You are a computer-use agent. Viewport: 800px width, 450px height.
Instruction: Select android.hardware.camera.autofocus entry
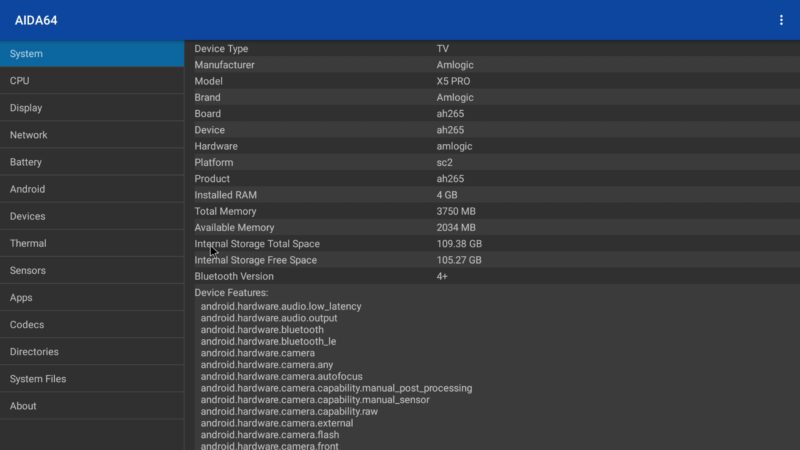[282, 377]
